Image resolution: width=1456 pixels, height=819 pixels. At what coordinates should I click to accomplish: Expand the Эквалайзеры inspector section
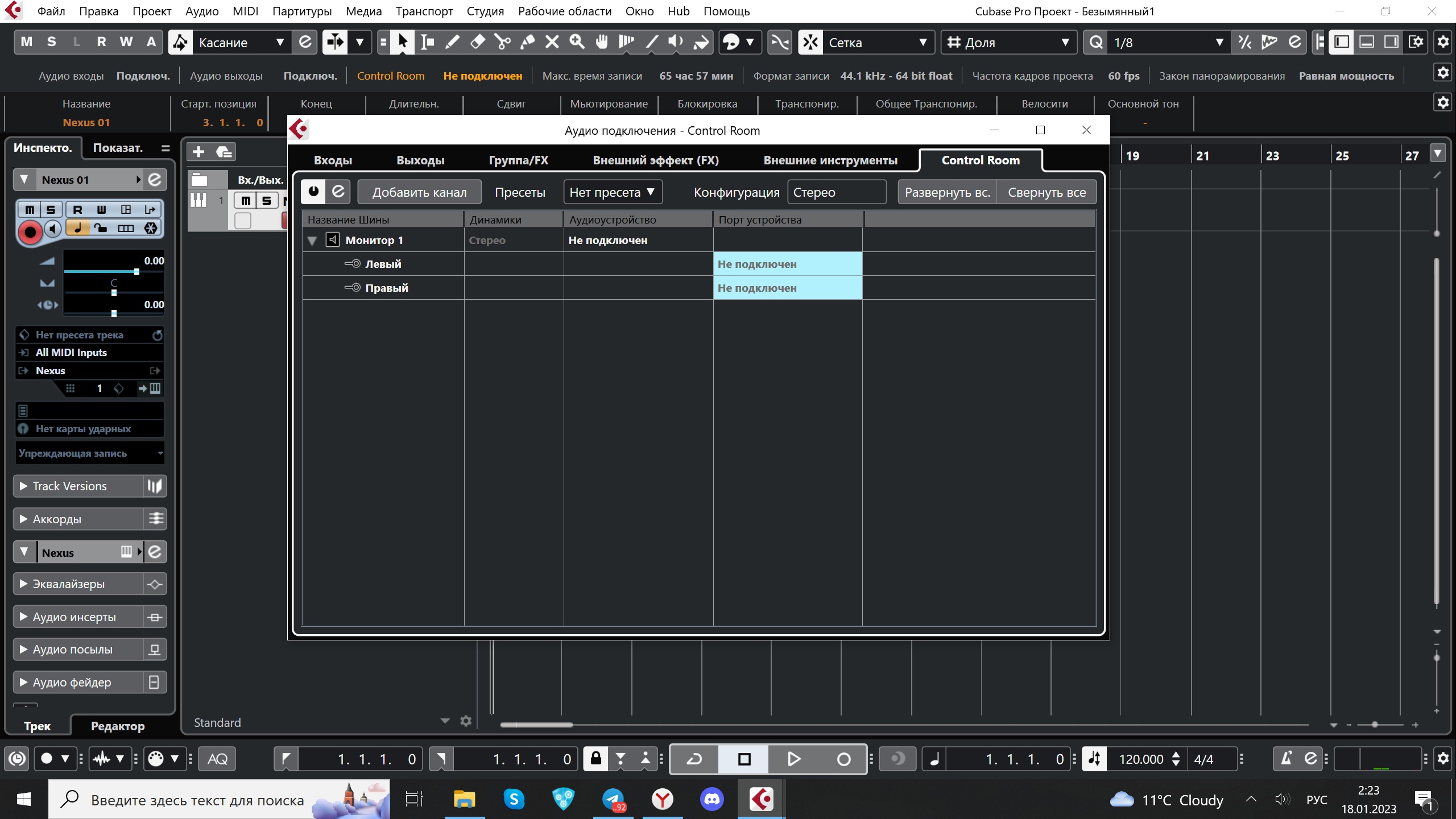(23, 584)
